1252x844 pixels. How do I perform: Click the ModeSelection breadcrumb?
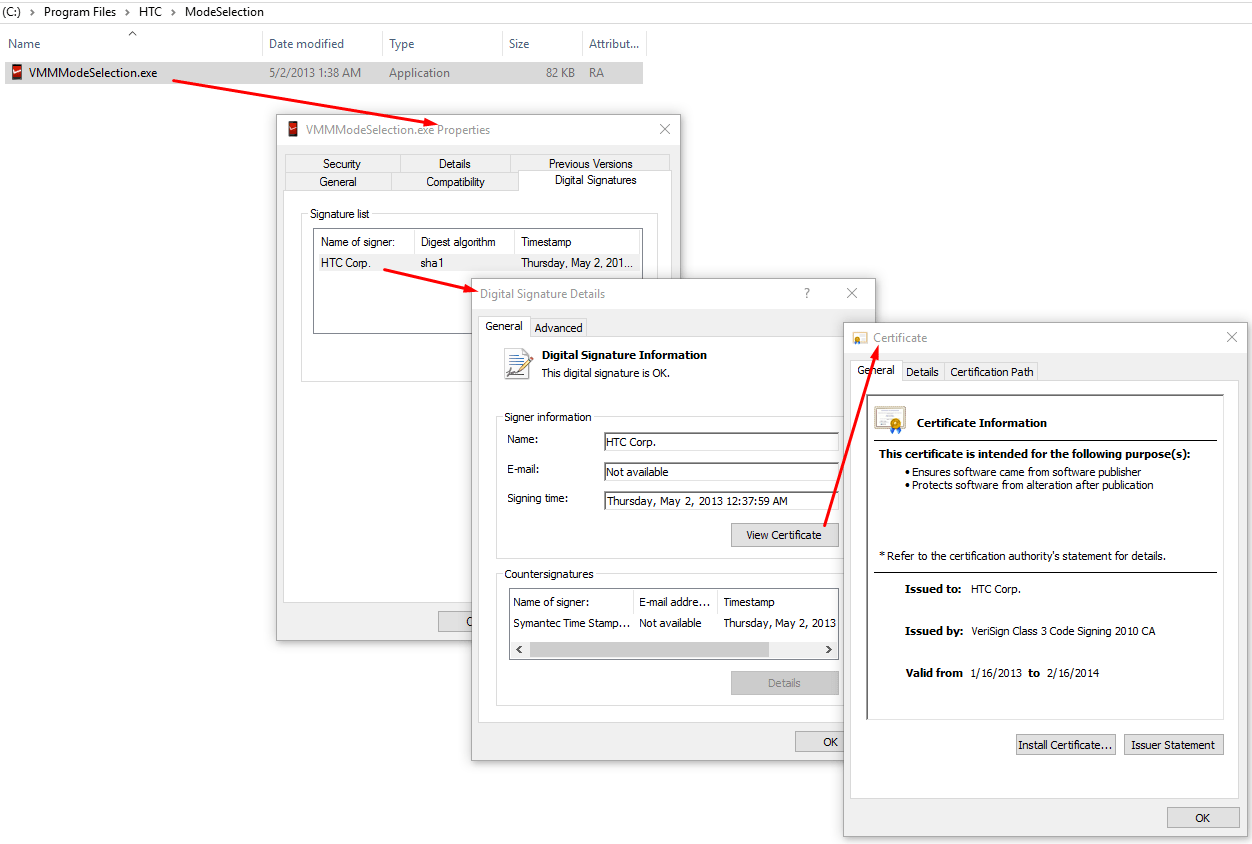(x=224, y=12)
